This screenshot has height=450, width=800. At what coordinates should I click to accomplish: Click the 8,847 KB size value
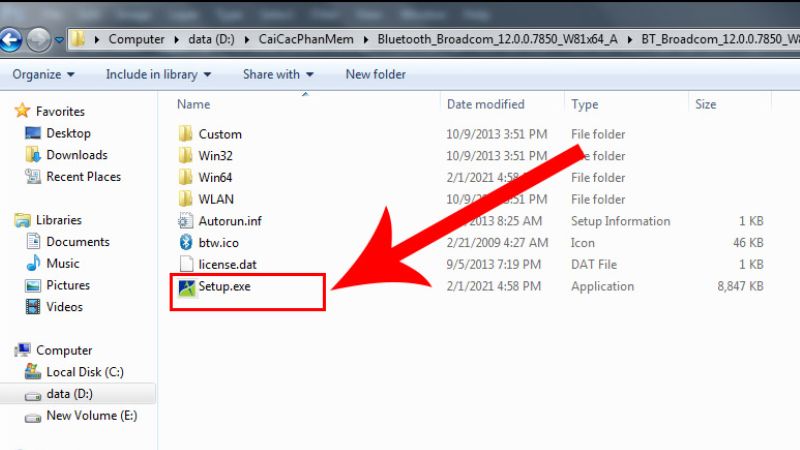(x=740, y=286)
